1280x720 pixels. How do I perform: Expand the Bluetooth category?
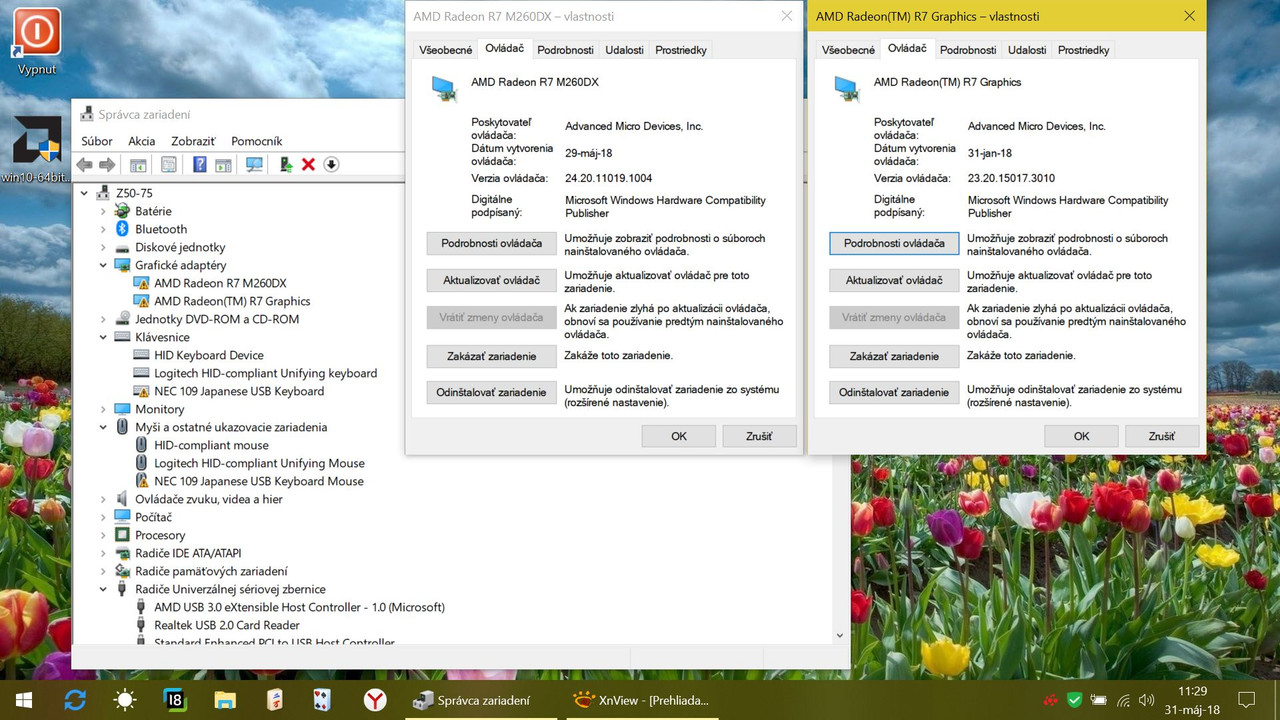tap(103, 229)
